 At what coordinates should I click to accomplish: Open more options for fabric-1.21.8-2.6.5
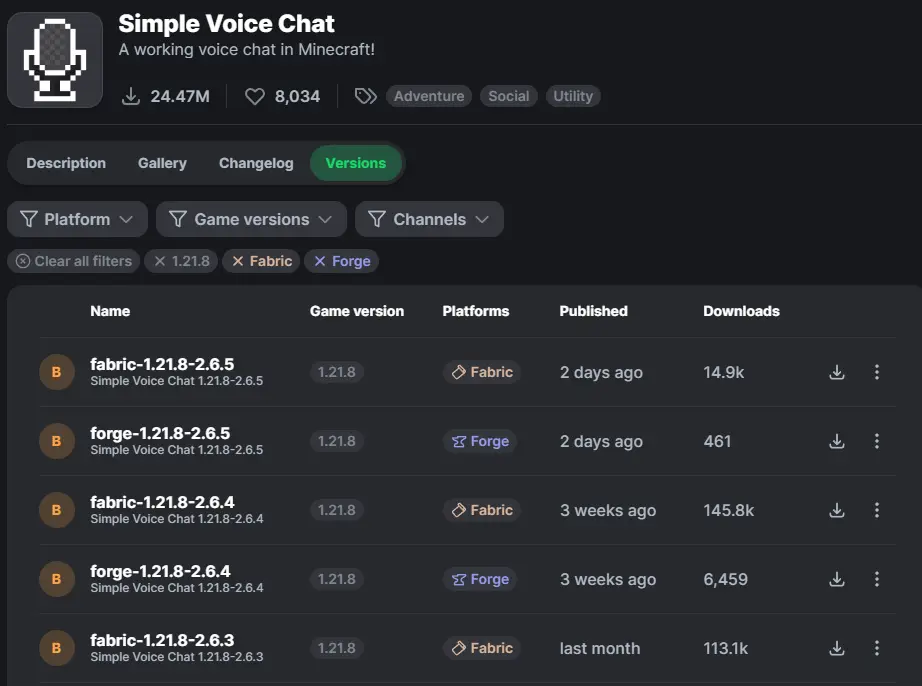(877, 372)
